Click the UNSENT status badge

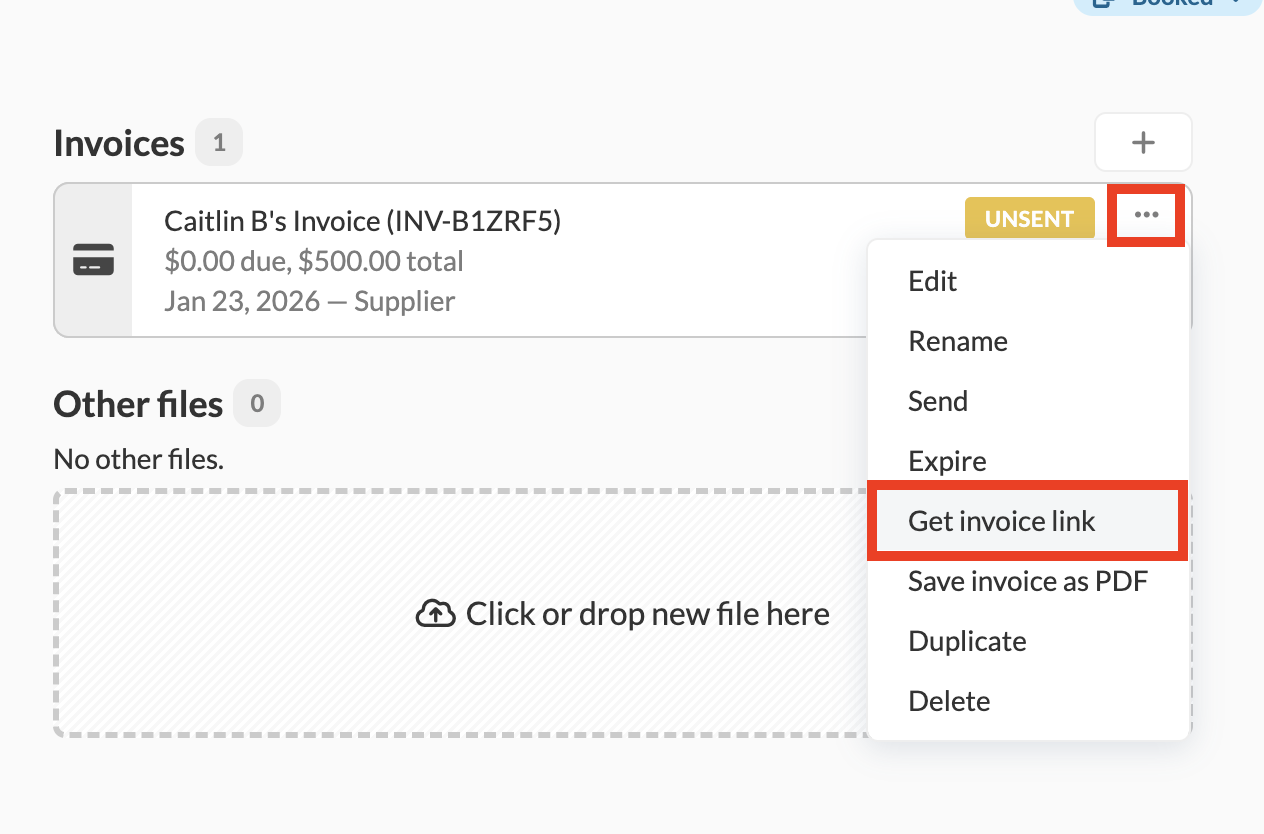(1029, 219)
